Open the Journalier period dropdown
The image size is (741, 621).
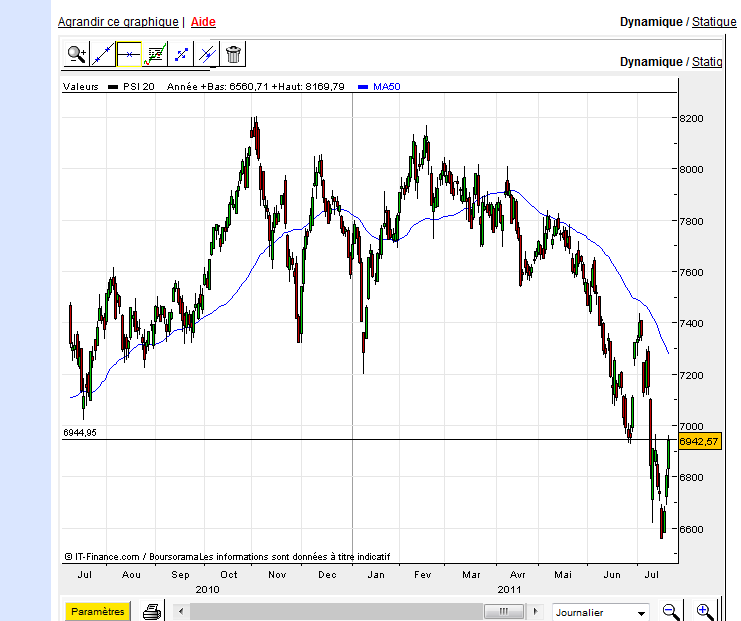[x=601, y=612]
